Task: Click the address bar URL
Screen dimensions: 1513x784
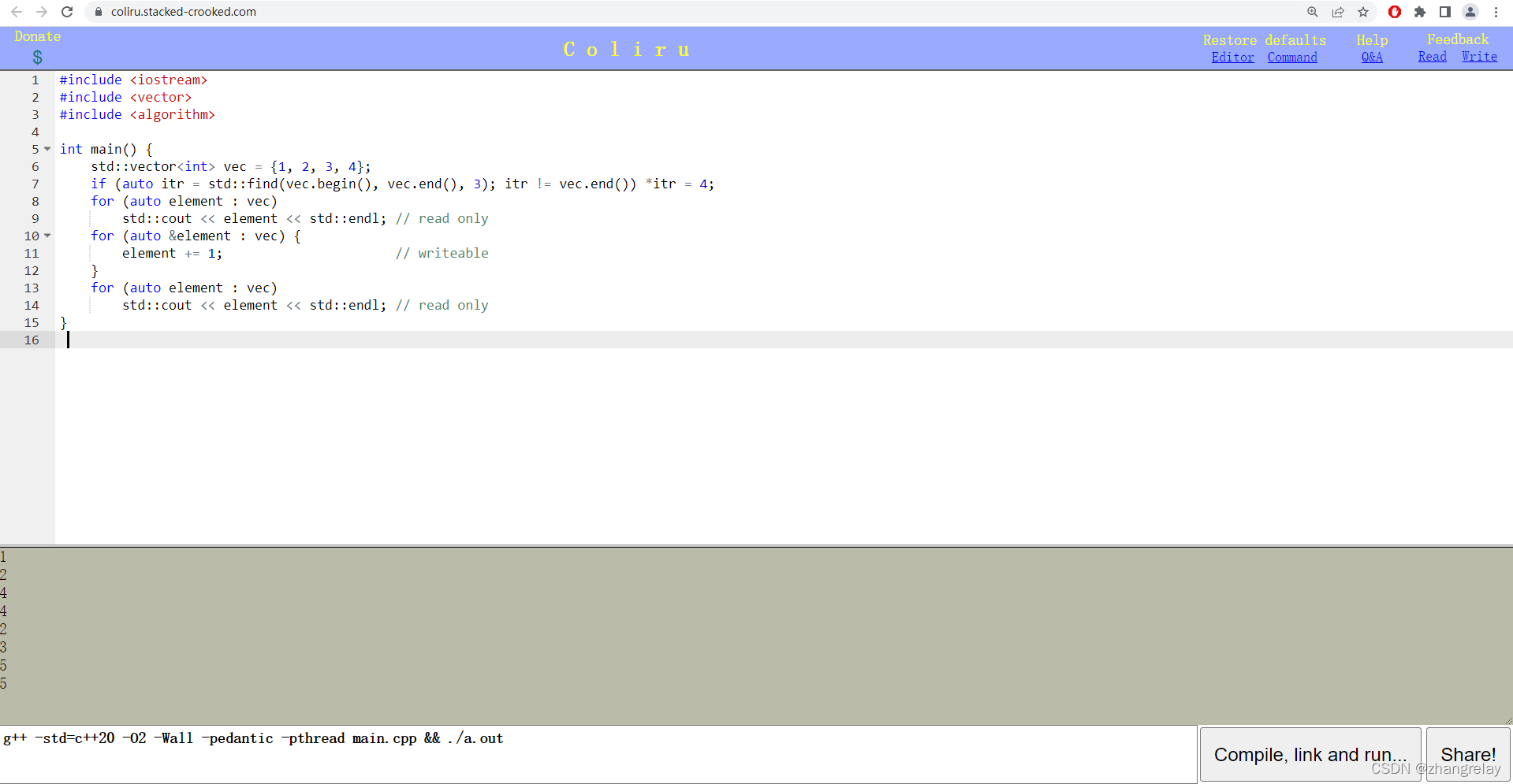Action: [183, 12]
